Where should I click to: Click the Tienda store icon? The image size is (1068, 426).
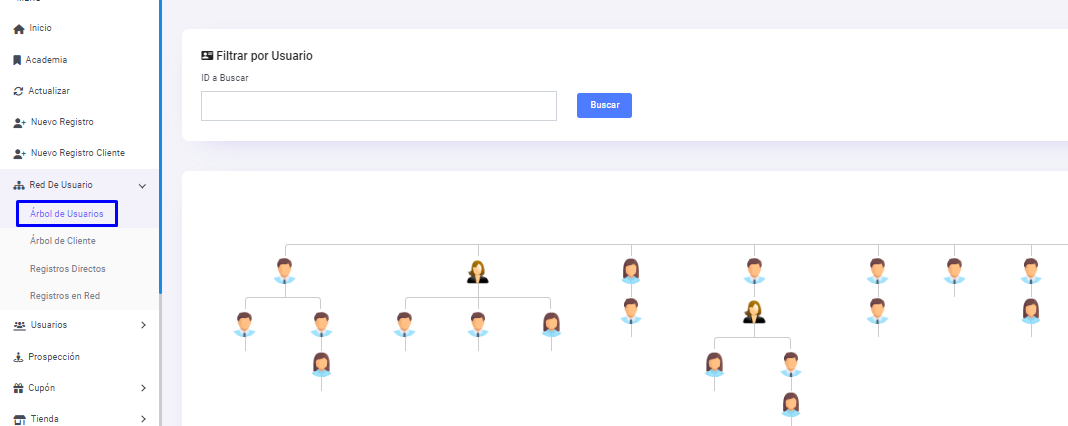point(18,419)
